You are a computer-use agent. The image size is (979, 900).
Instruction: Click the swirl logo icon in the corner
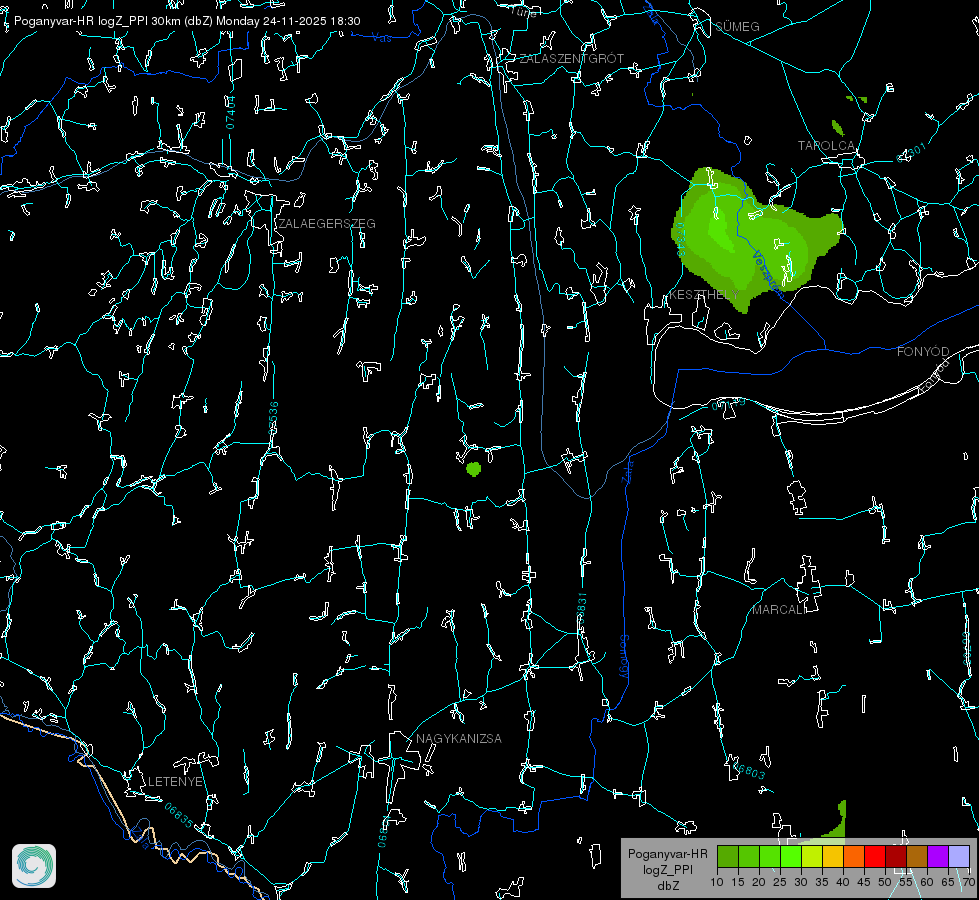click(x=34, y=866)
